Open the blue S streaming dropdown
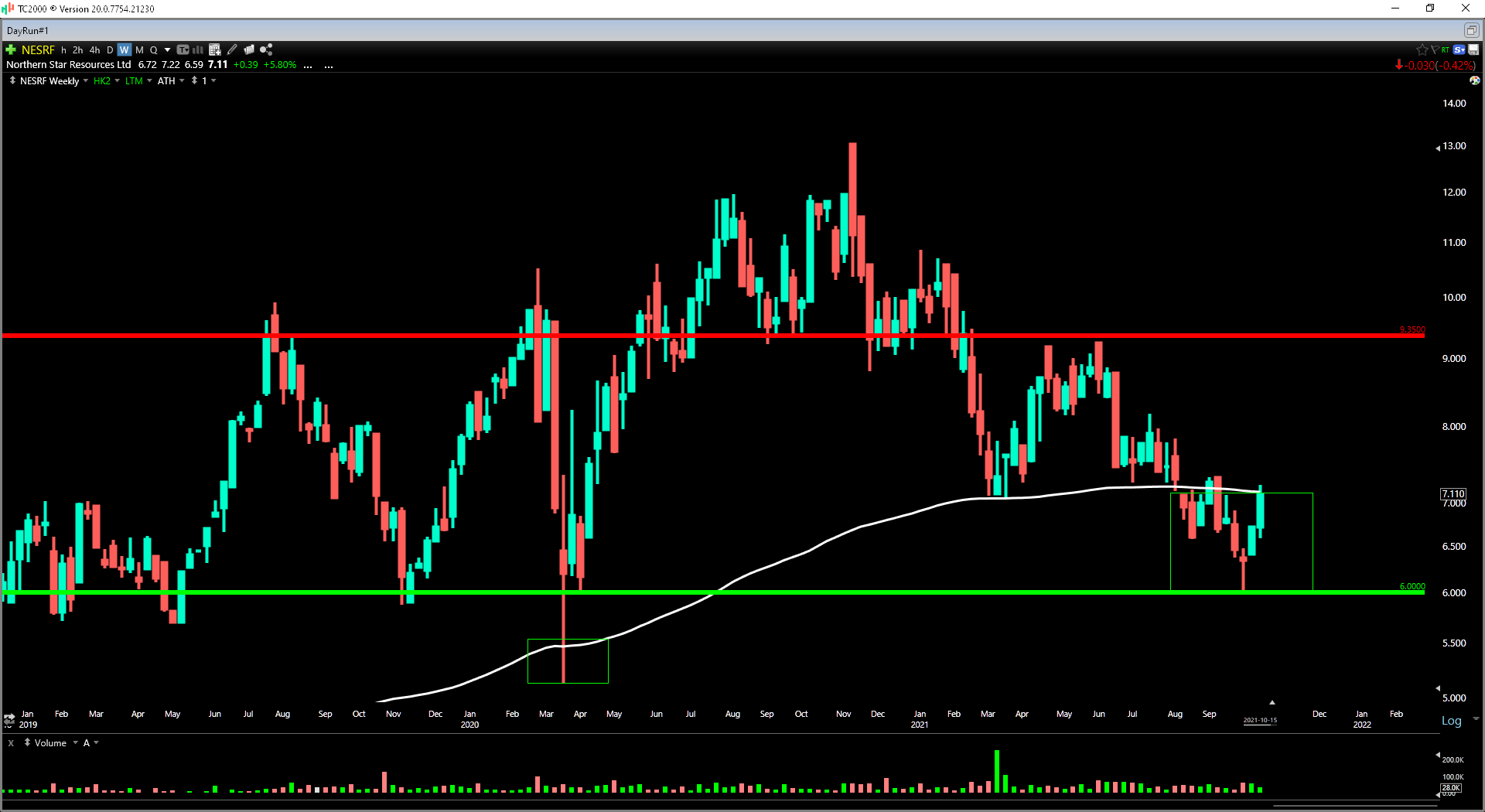The image size is (1485, 812). pyautogui.click(x=1459, y=49)
